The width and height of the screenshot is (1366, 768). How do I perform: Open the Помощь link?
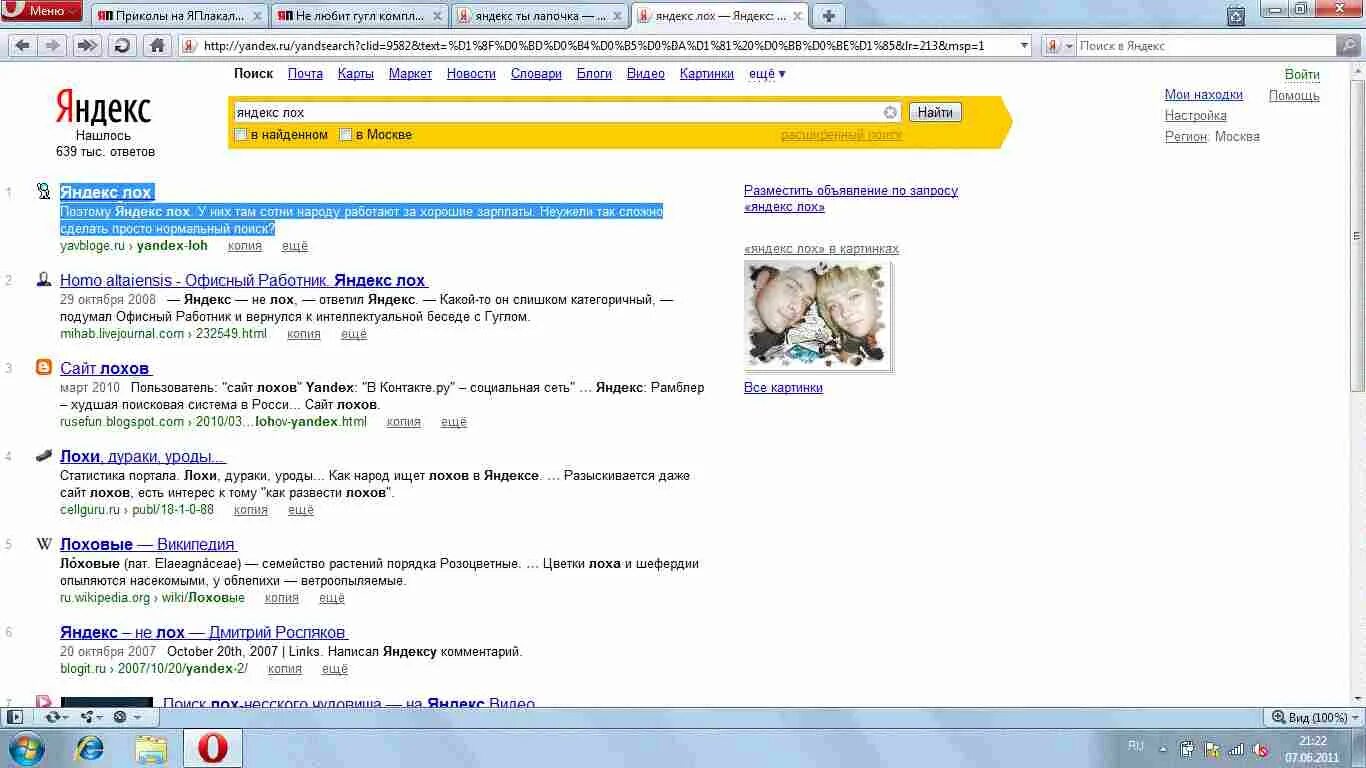click(1294, 96)
